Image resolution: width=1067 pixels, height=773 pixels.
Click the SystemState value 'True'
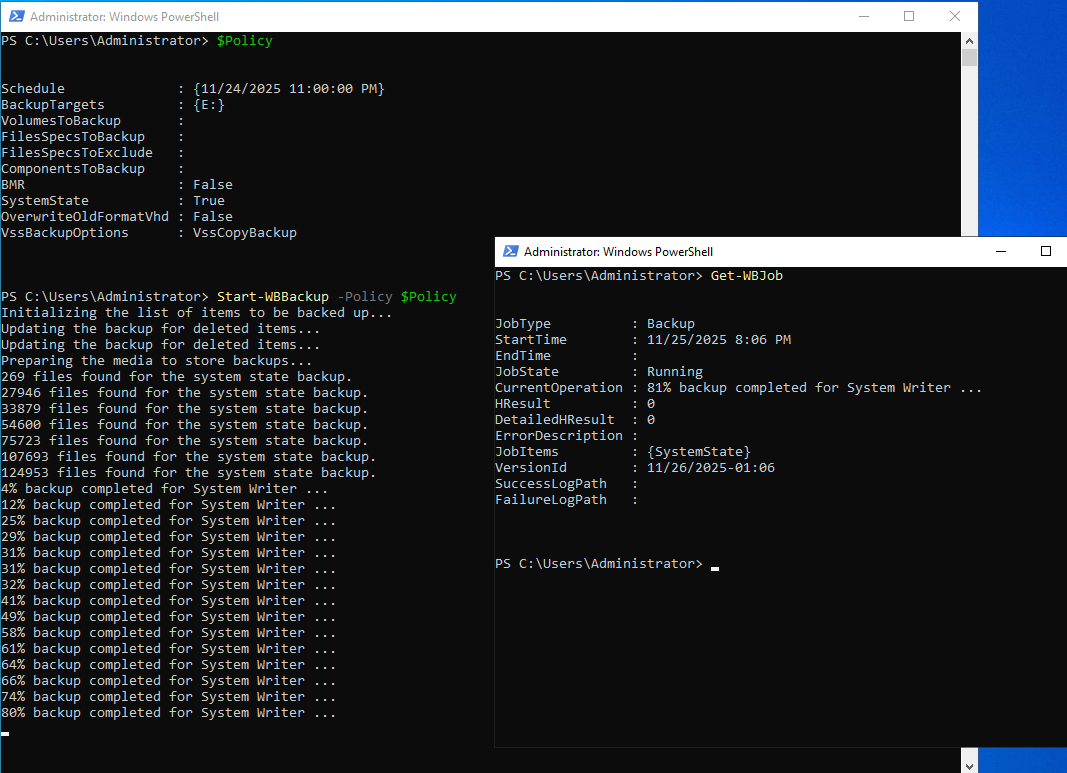pos(208,201)
